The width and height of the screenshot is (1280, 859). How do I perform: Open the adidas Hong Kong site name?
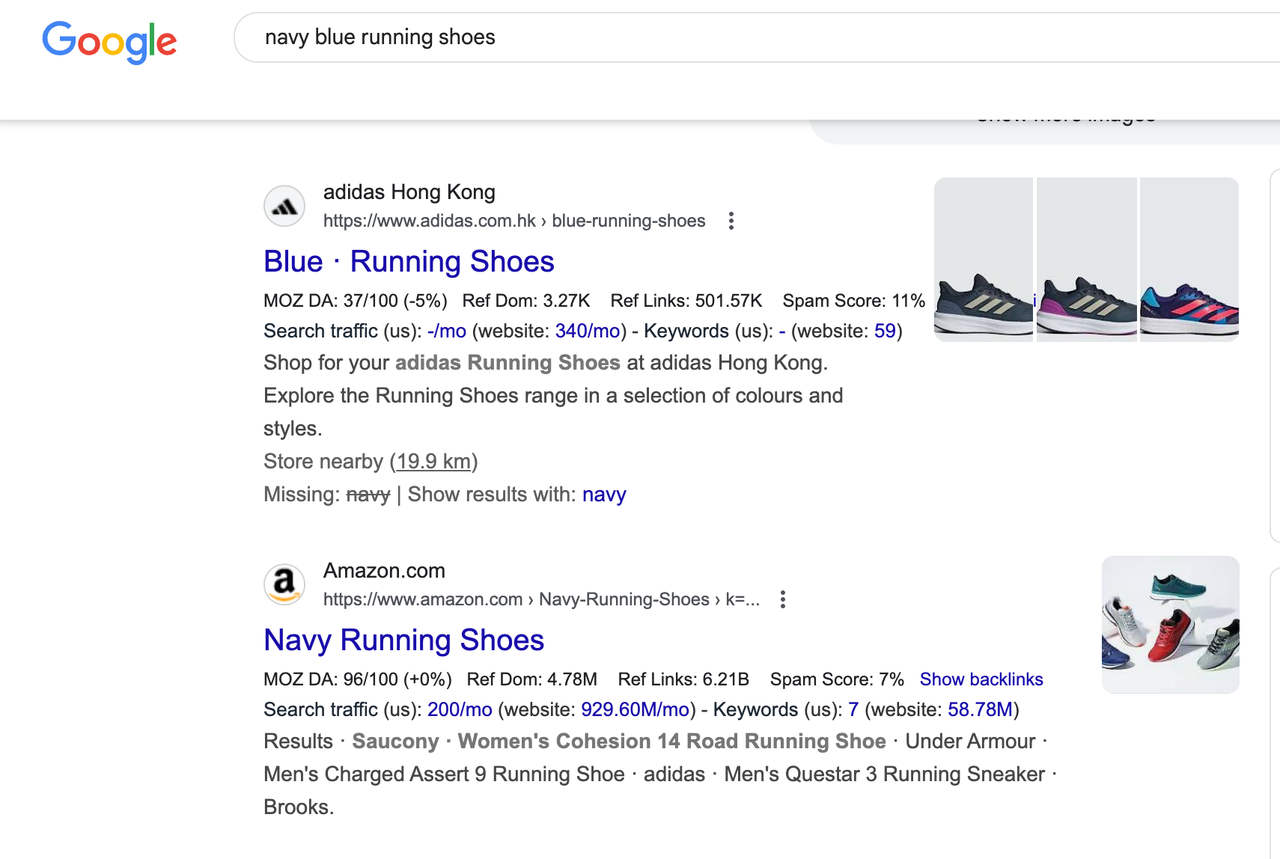click(x=409, y=192)
